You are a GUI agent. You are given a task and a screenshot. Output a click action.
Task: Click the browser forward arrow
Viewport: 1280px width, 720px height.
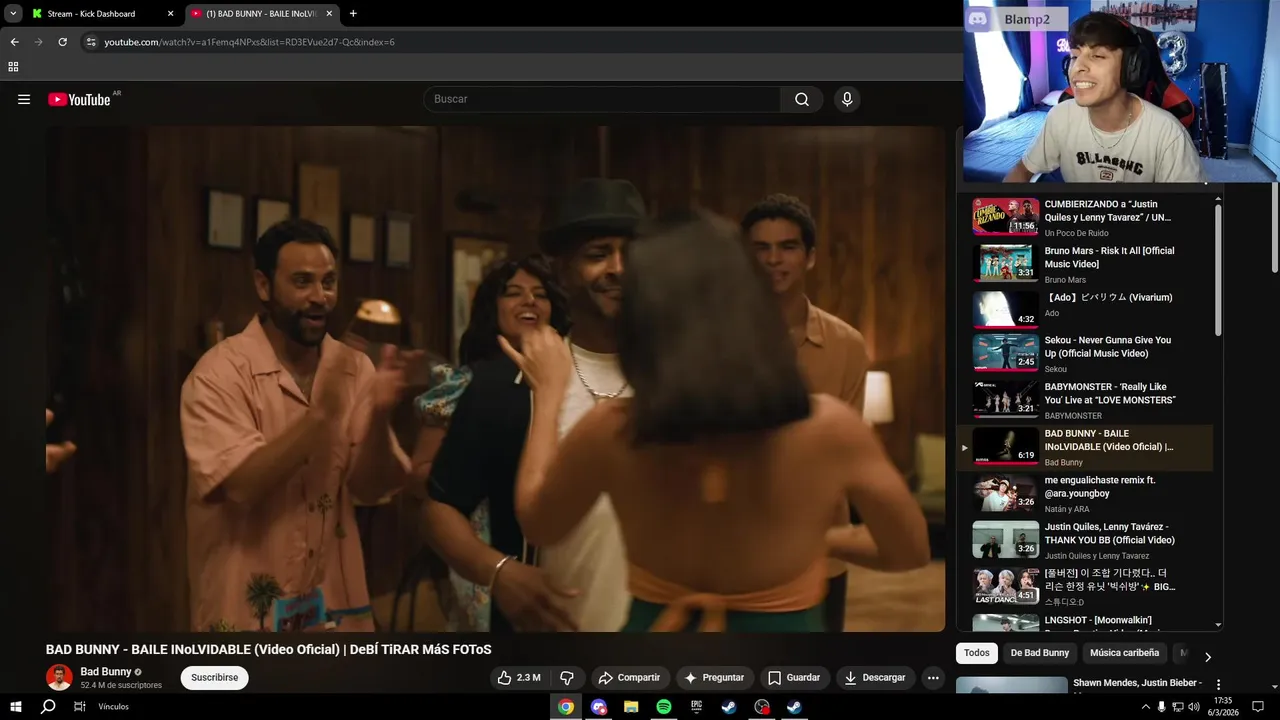(38, 42)
